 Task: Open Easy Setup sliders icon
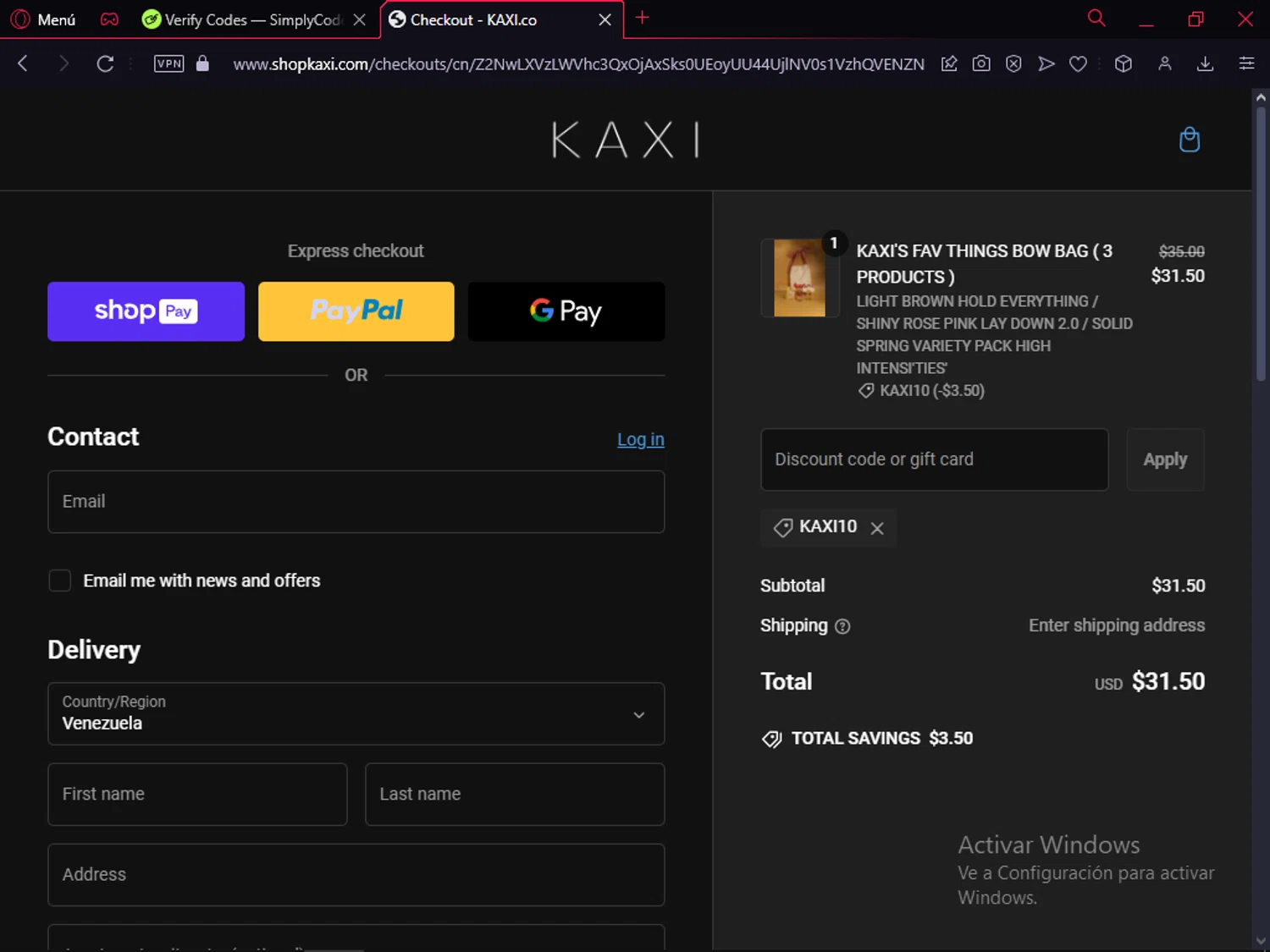(1246, 63)
